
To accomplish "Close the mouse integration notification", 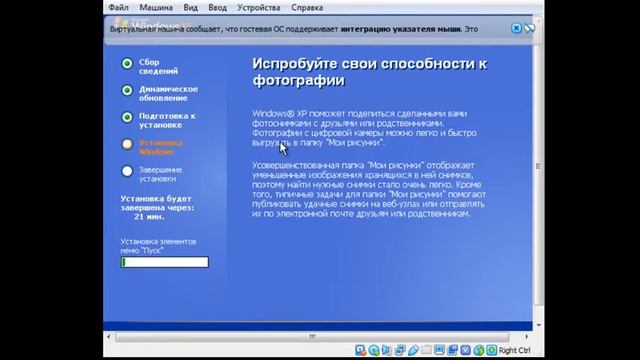I will (x=516, y=28).
